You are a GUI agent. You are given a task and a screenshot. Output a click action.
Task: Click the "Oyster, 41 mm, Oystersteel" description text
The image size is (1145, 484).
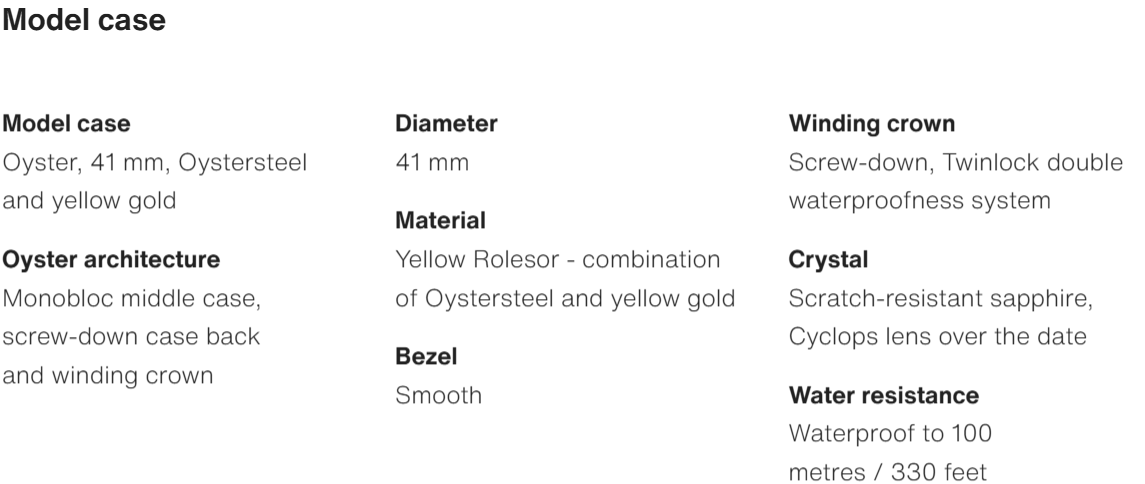[155, 162]
